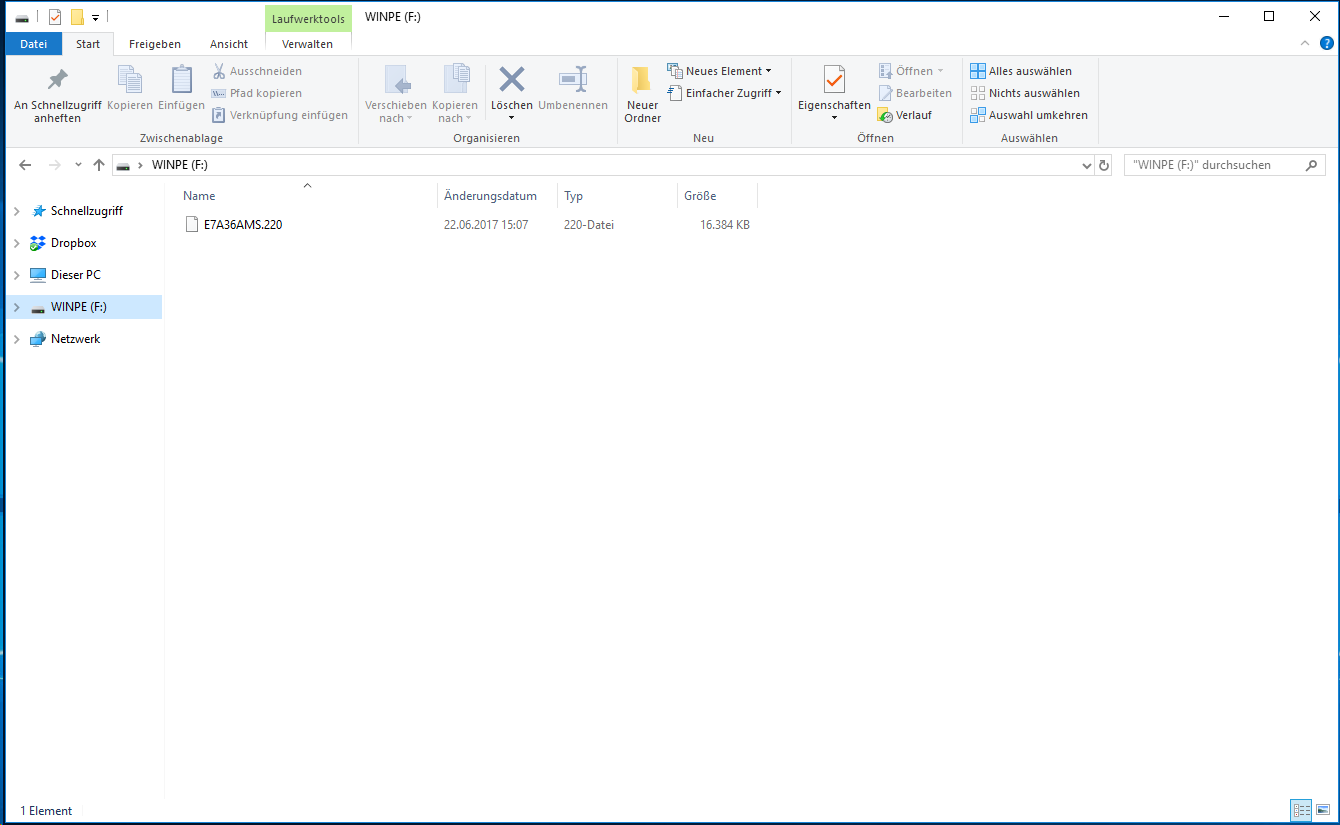Go up one folder level arrow

pyautogui.click(x=98, y=165)
